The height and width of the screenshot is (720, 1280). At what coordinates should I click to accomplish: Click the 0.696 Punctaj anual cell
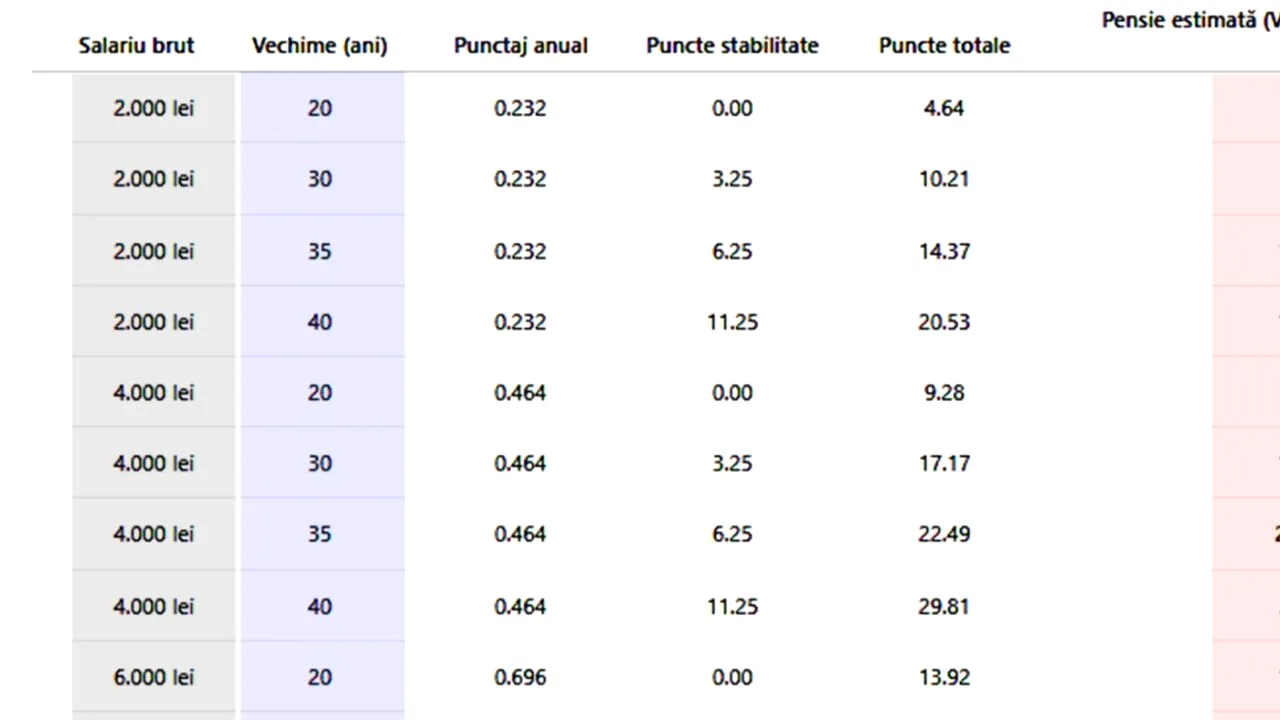click(520, 677)
